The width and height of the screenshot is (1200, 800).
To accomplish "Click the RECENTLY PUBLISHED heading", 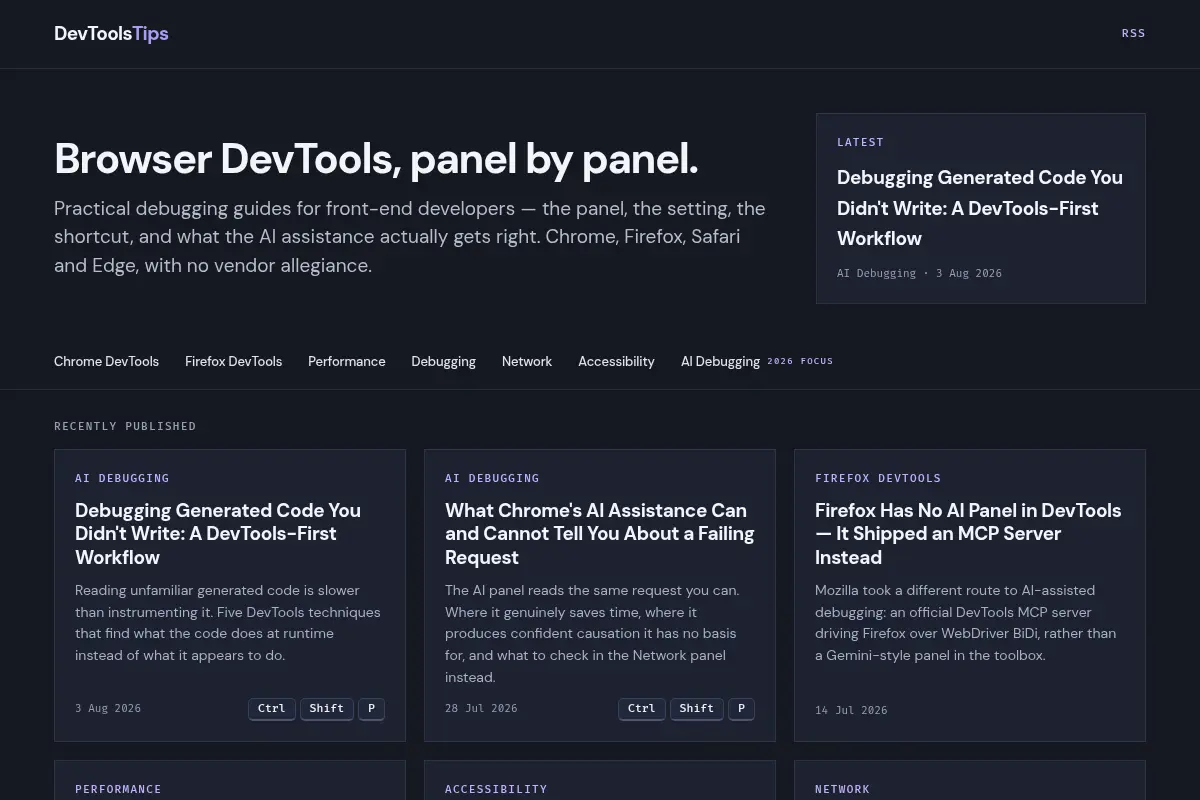I will tap(125, 426).
